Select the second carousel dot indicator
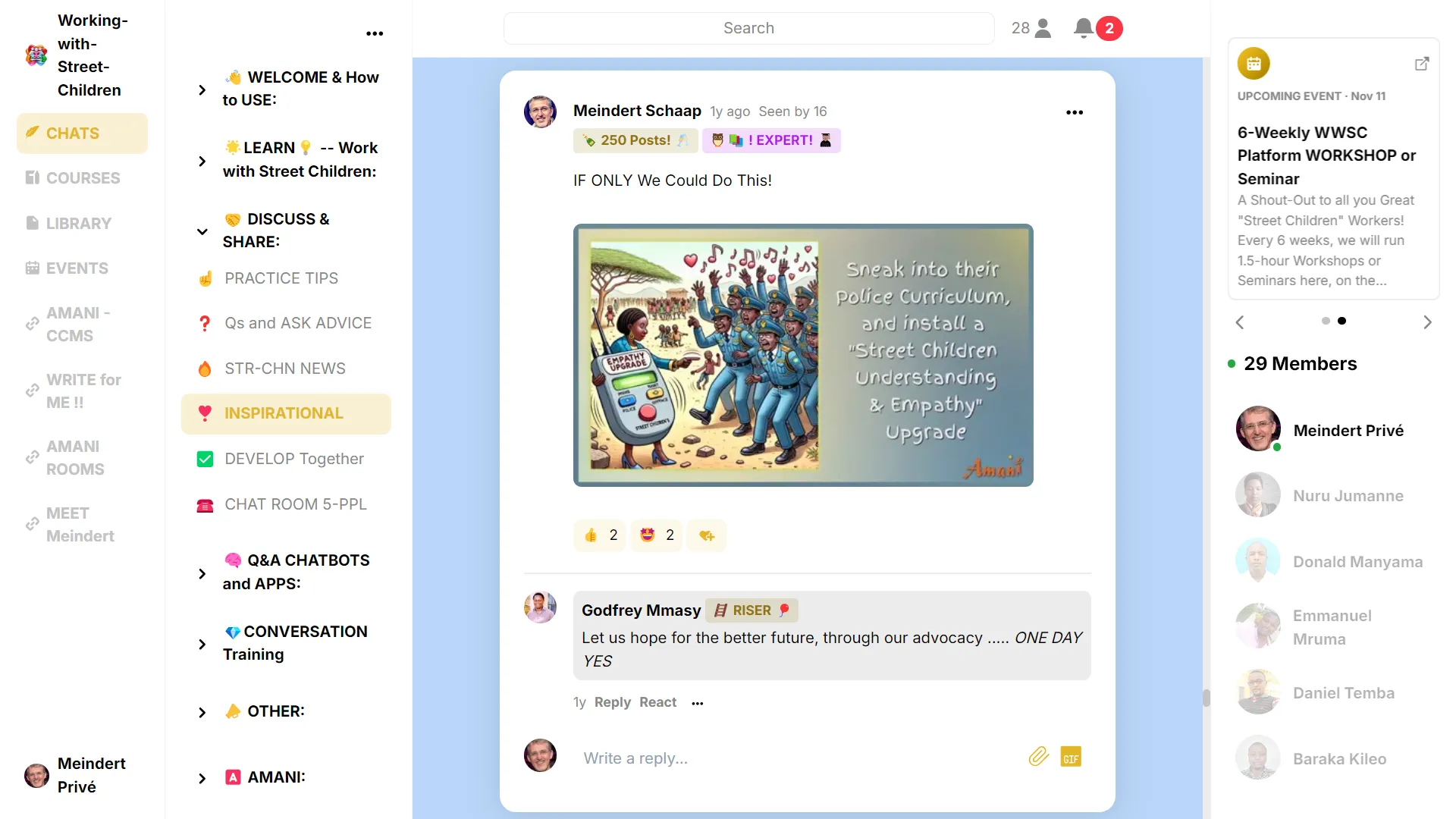1456x819 pixels. (1341, 321)
